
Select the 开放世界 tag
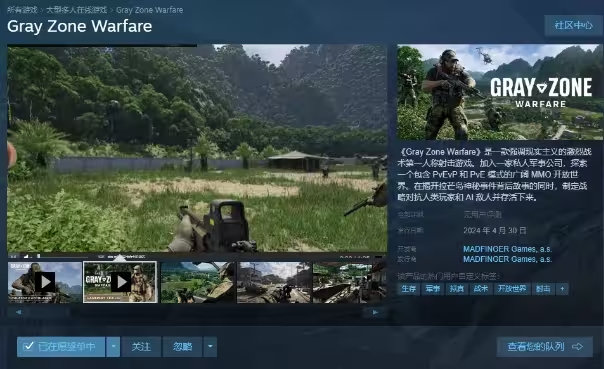coord(512,289)
